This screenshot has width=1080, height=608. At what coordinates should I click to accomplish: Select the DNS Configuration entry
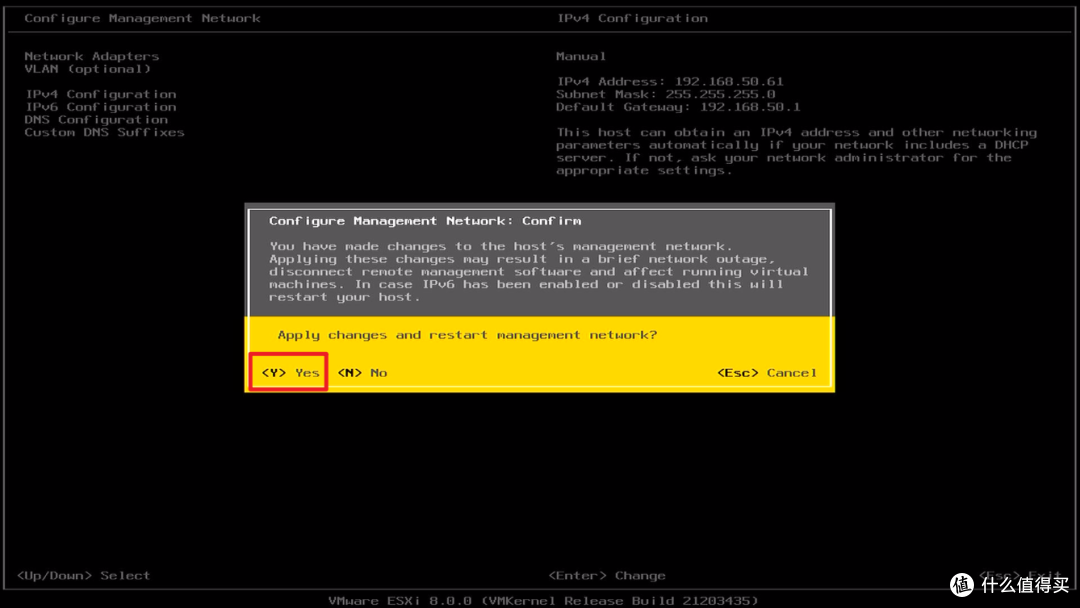pos(96,120)
